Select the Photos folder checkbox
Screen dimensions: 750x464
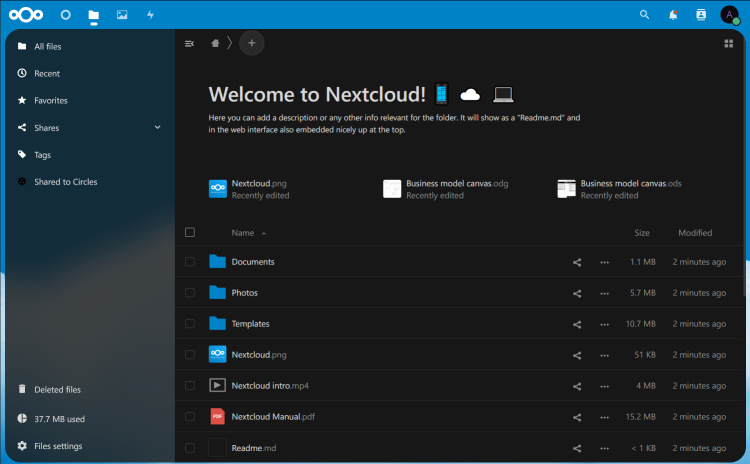[x=190, y=293]
